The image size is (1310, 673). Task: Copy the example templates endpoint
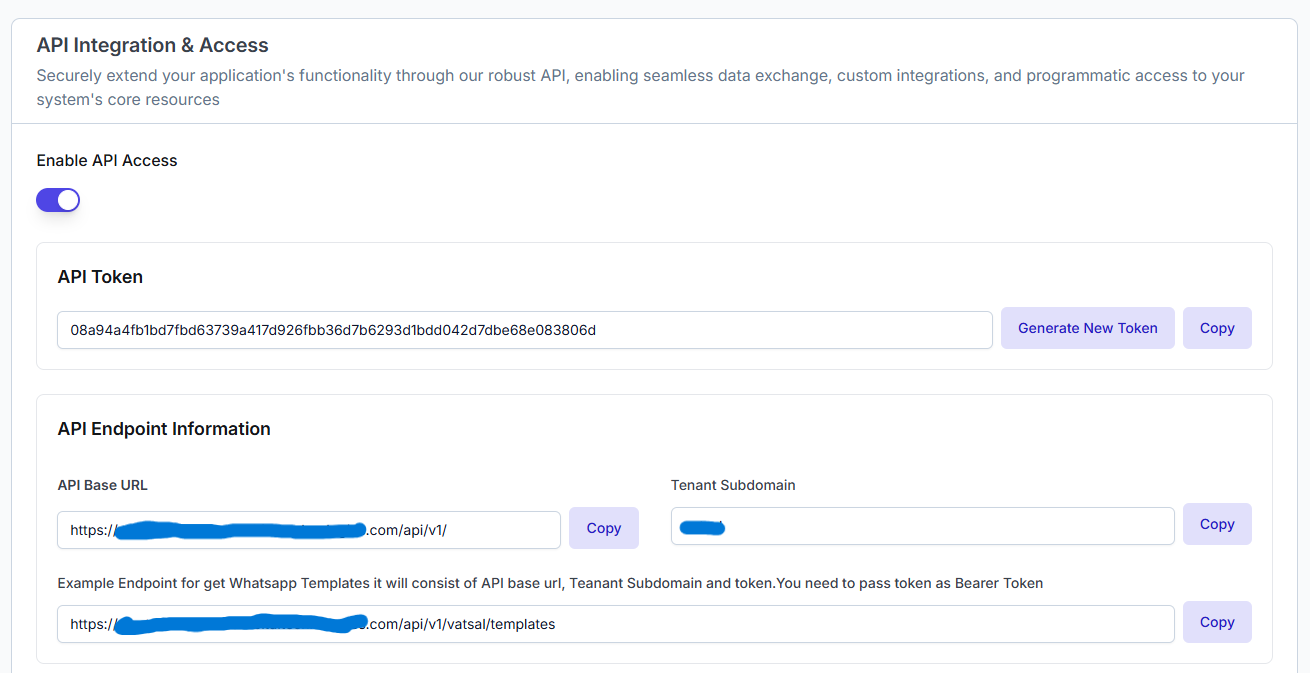1216,621
